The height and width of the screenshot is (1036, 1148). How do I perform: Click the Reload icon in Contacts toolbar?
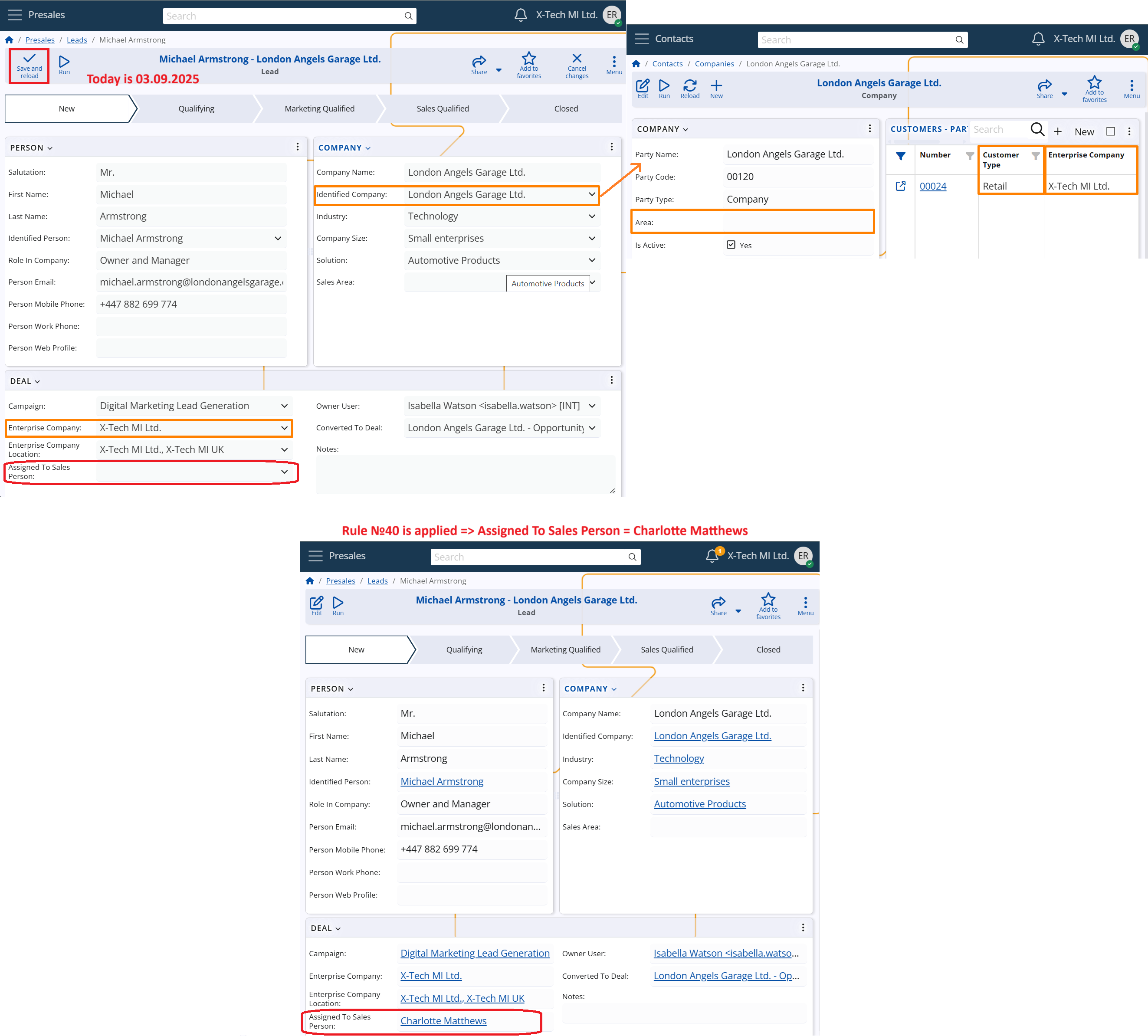(689, 86)
